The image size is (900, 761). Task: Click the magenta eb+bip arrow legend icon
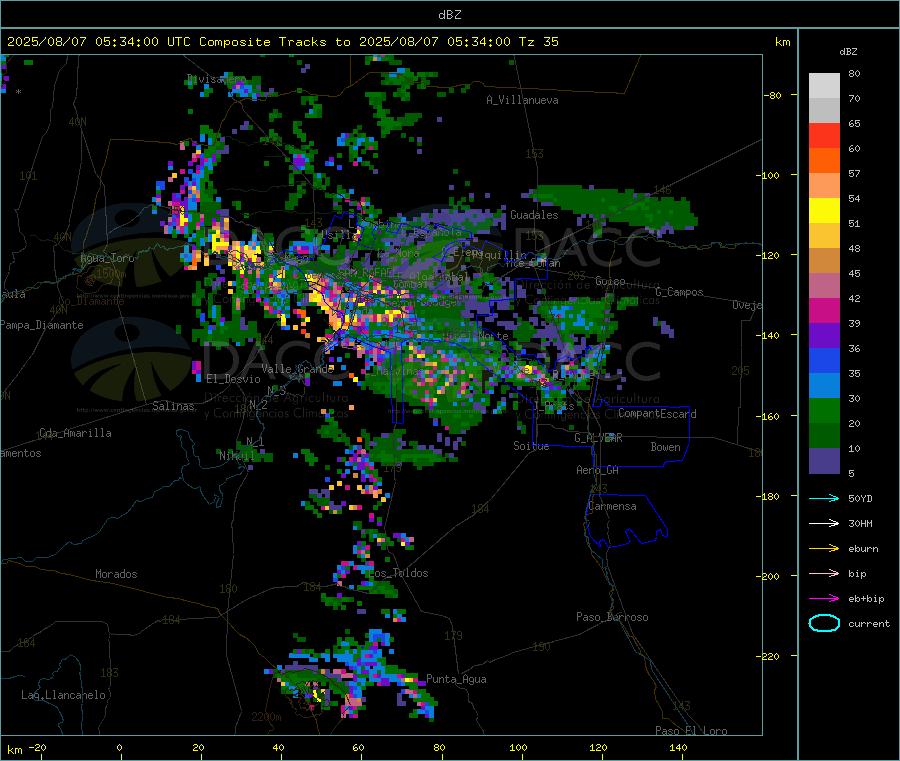click(x=824, y=599)
